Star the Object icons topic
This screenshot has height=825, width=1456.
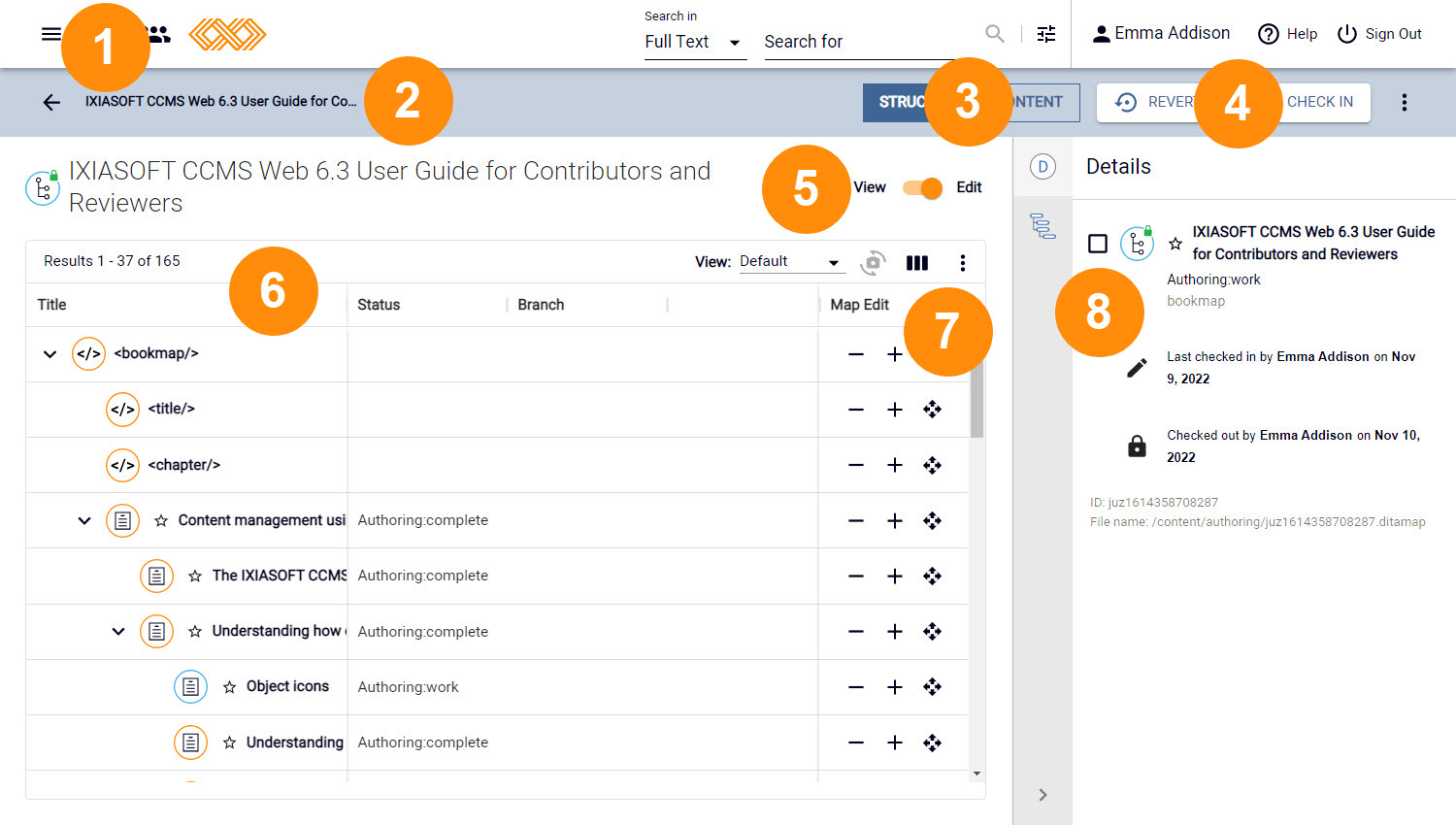click(x=229, y=687)
